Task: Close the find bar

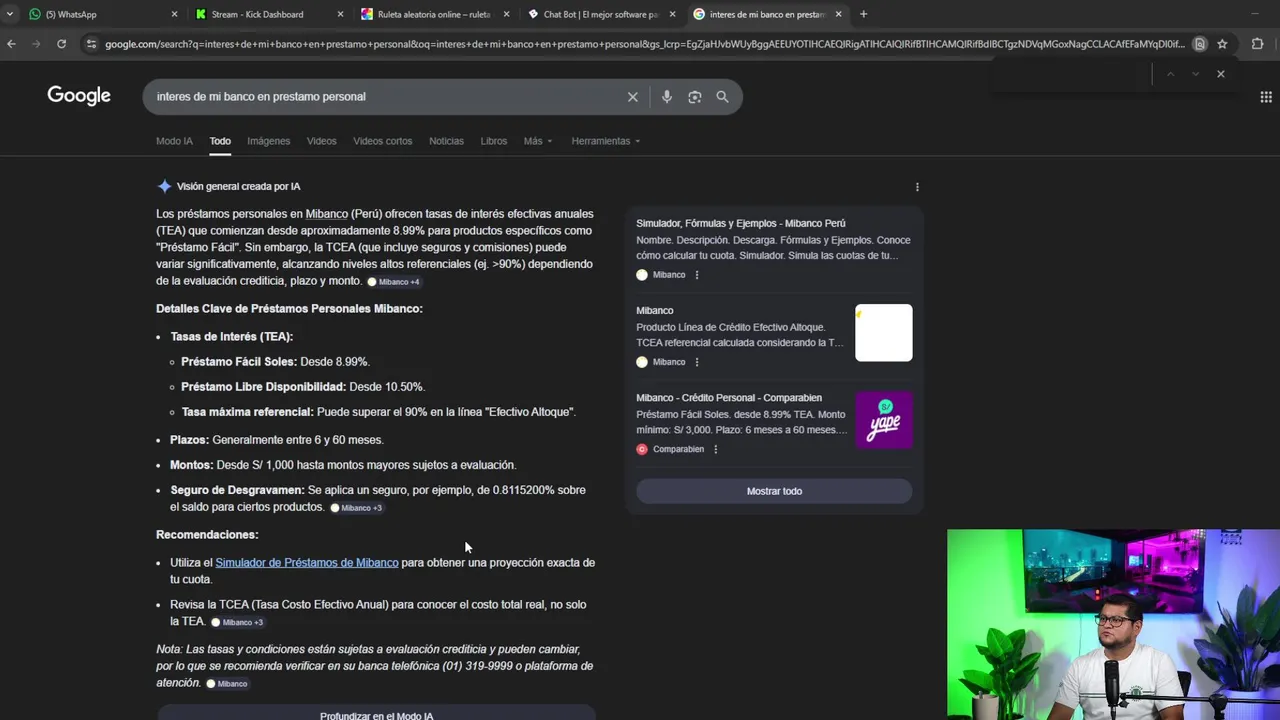Action: tap(1220, 74)
